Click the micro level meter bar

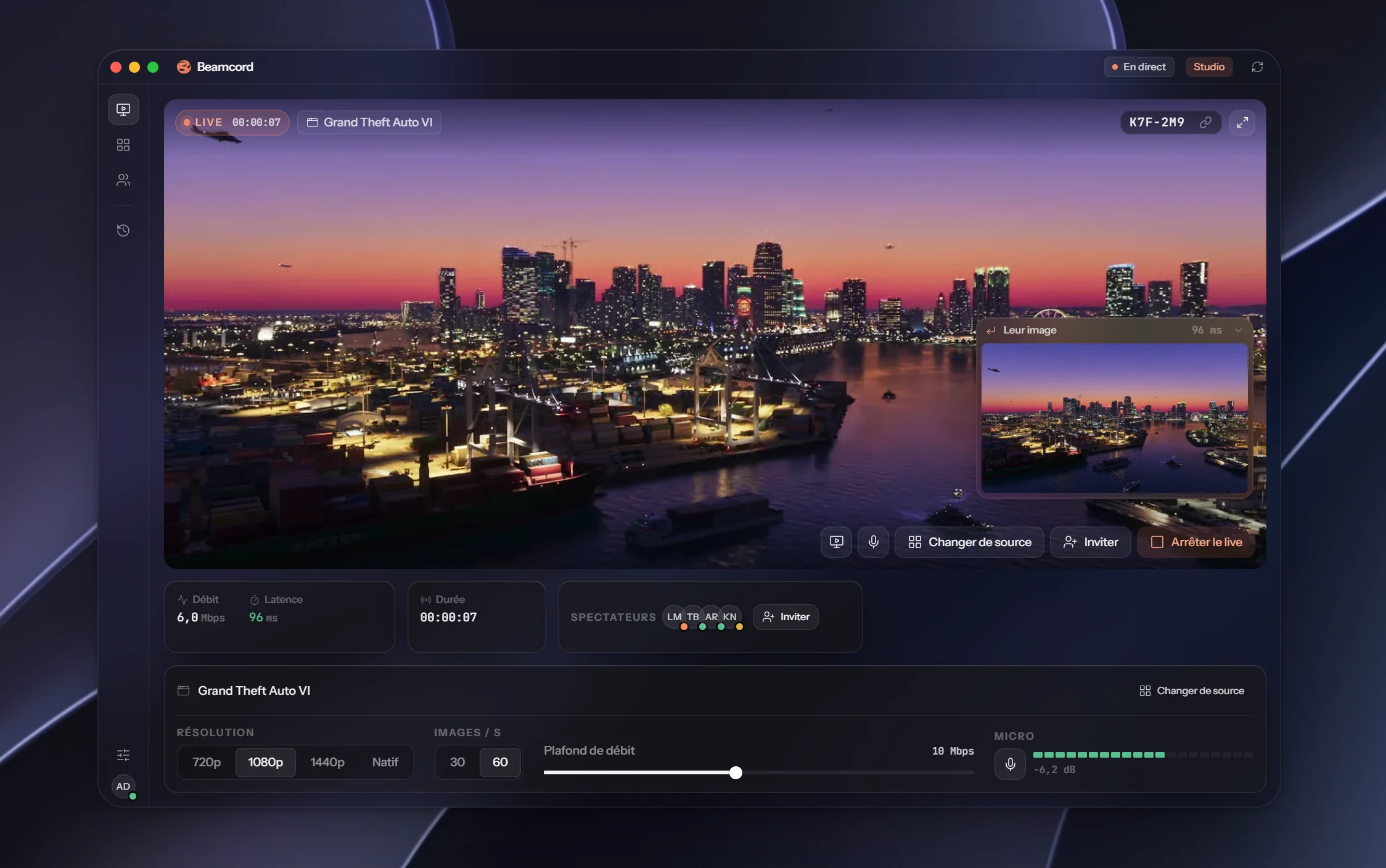tap(1143, 755)
